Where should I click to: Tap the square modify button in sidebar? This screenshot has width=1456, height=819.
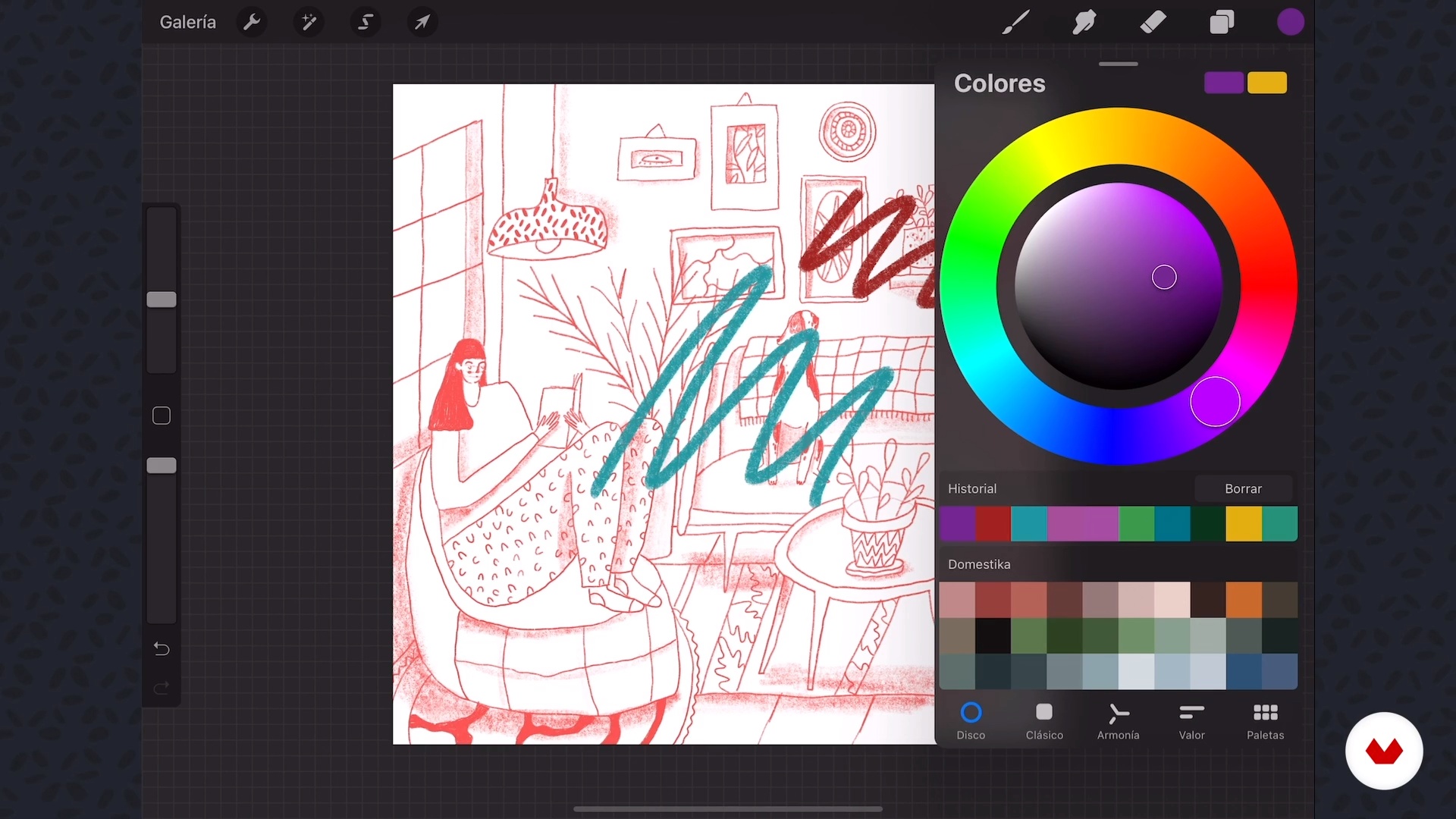[162, 416]
